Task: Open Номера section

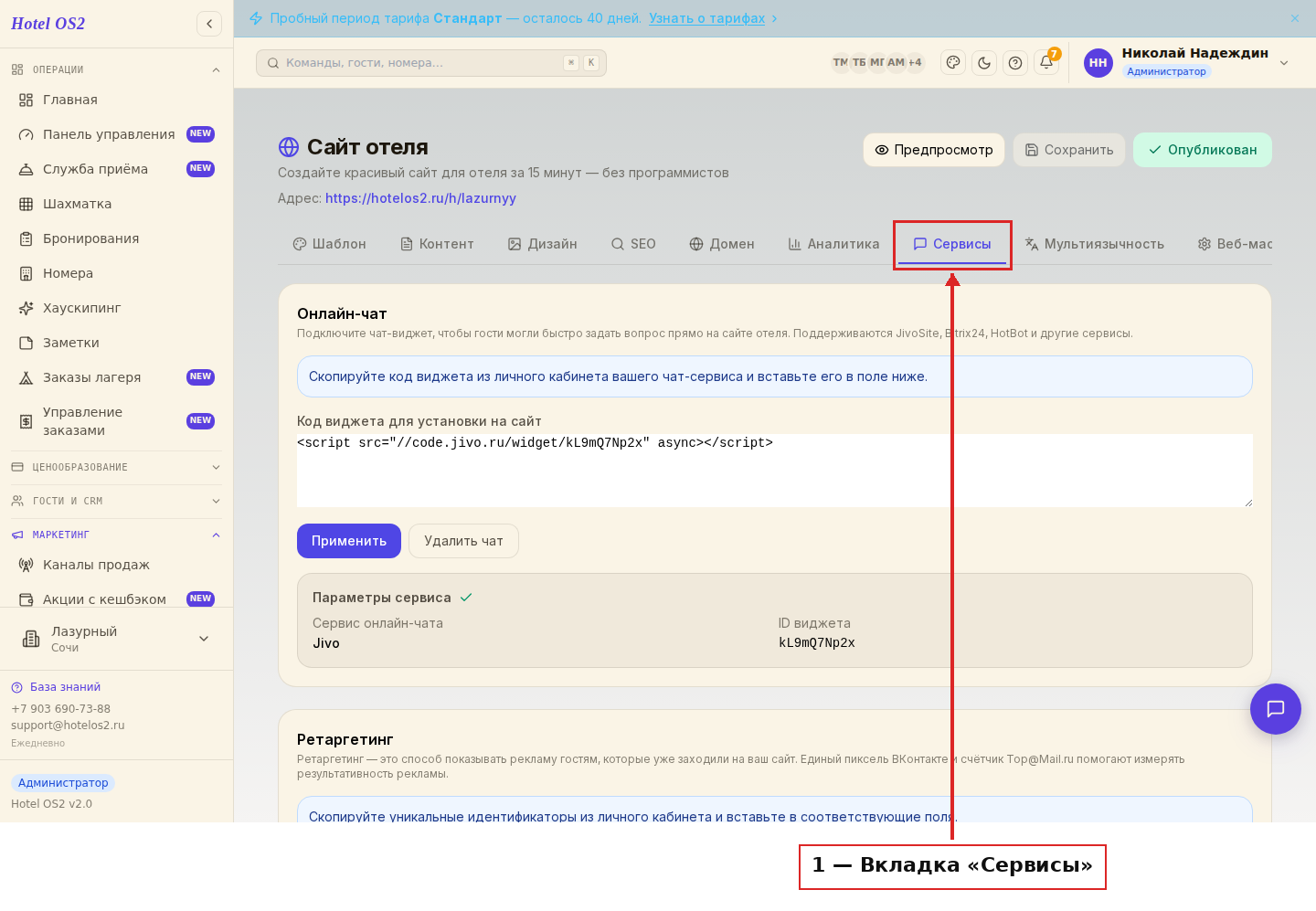Action: pos(116,273)
